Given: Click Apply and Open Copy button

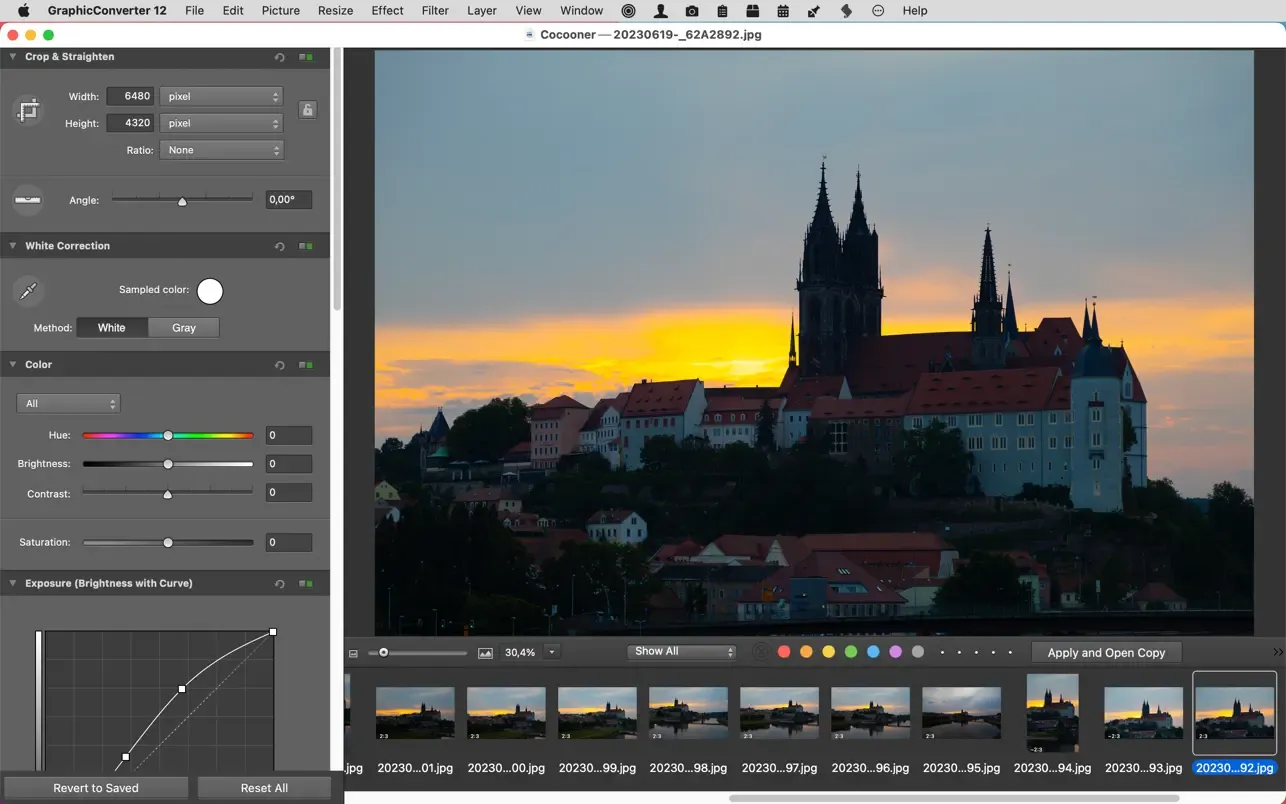Looking at the screenshot, I should [x=1106, y=653].
